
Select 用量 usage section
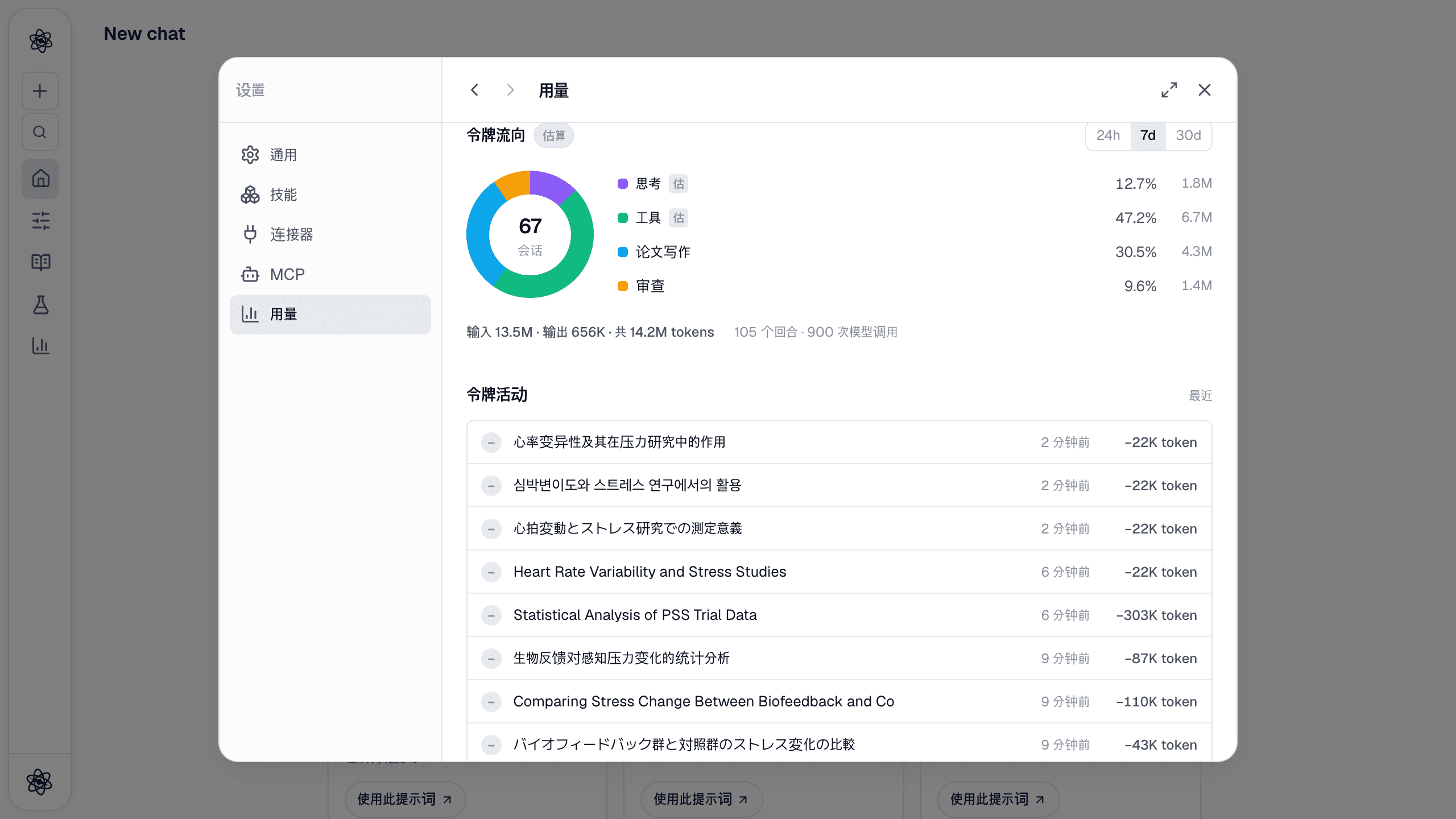[x=330, y=315]
